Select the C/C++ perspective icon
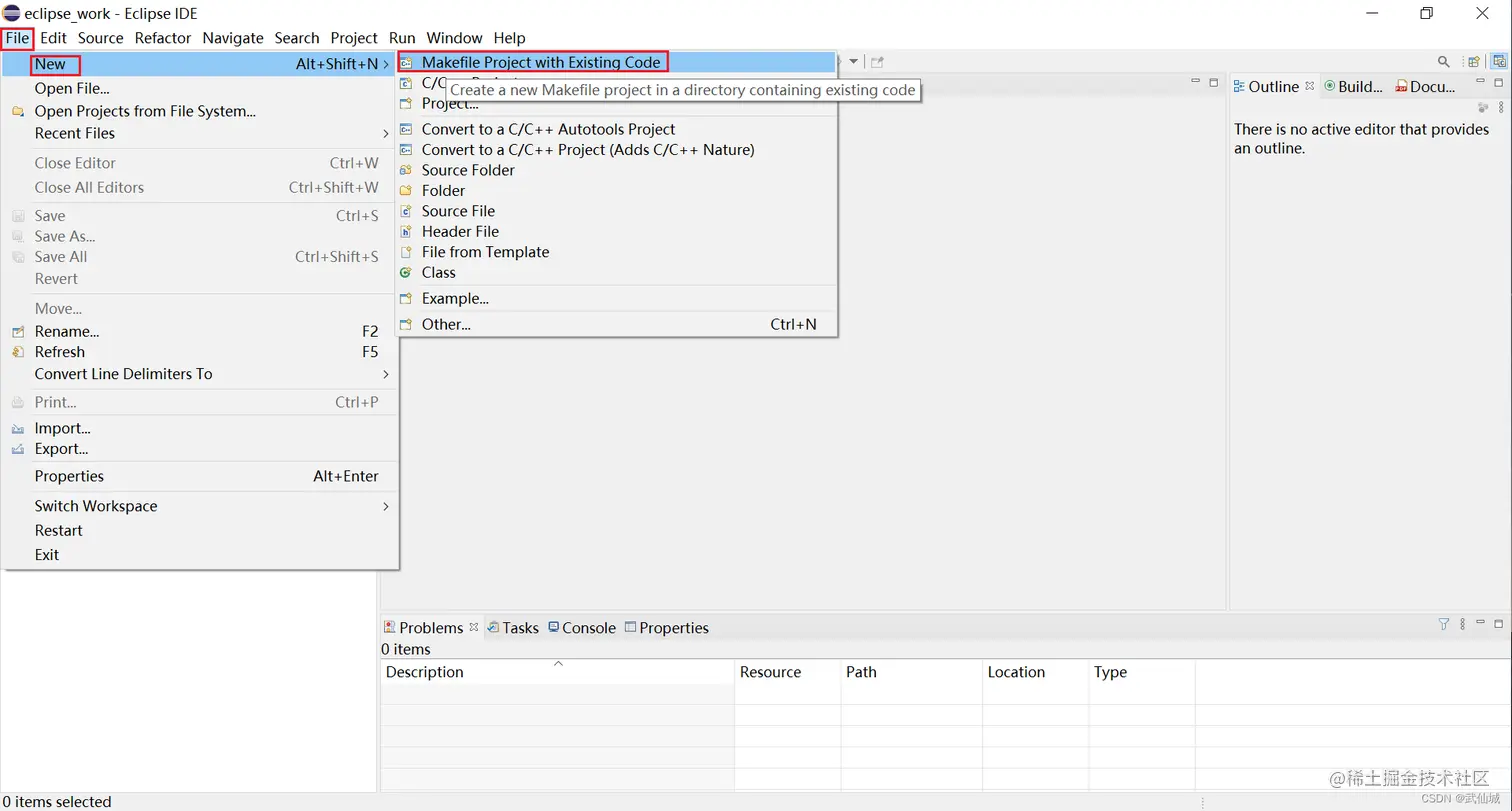The image size is (1512, 811). [x=1499, y=62]
